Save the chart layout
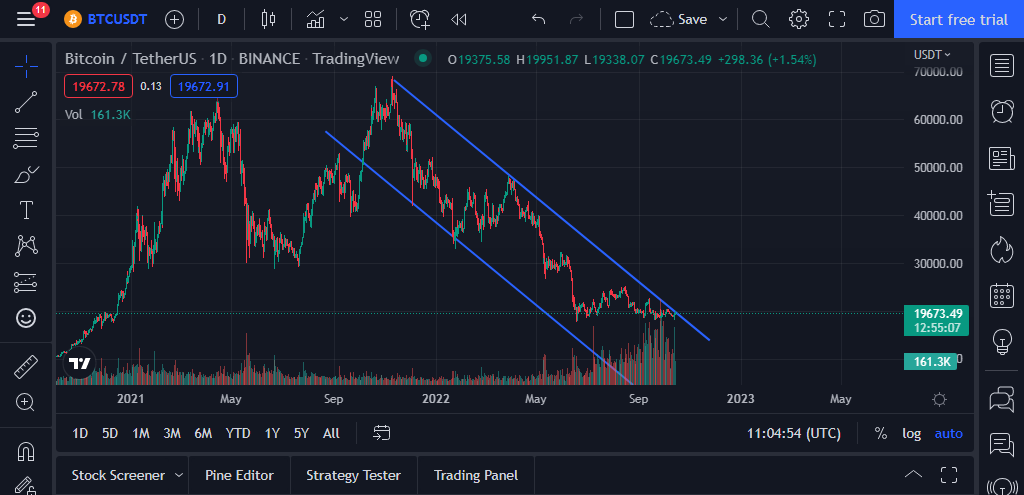The width and height of the screenshot is (1024, 495). coord(679,19)
